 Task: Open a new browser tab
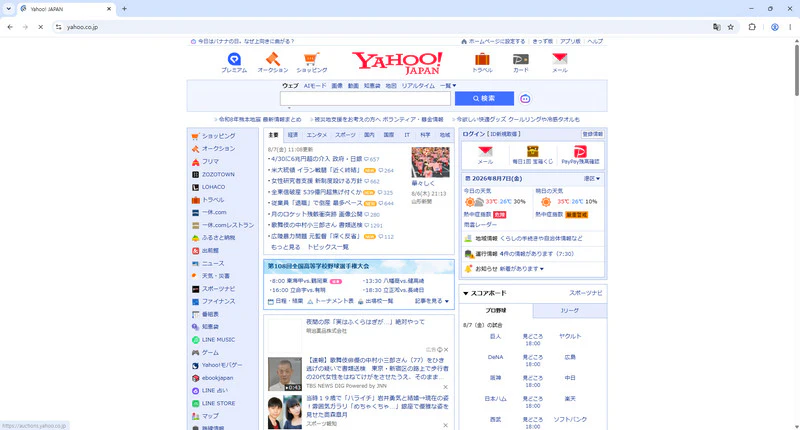click(124, 9)
